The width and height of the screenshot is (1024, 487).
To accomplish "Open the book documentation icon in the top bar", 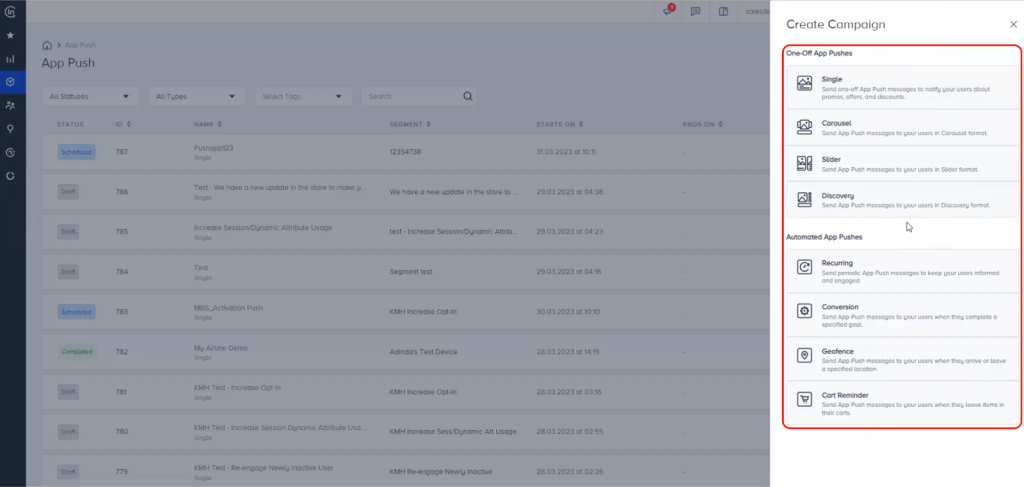I will tap(723, 11).
